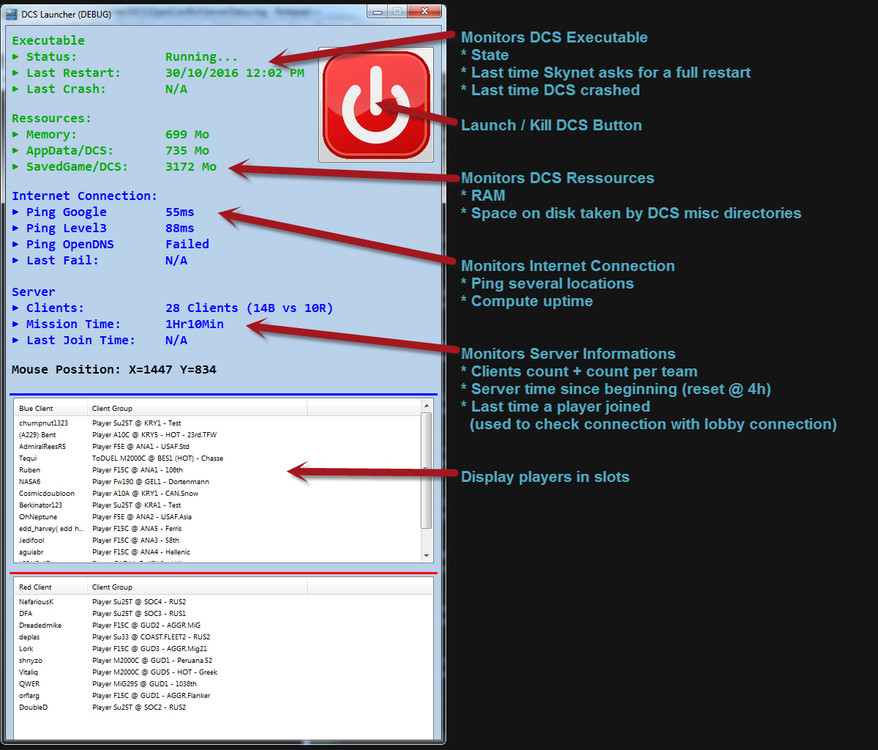Image resolution: width=878 pixels, height=750 pixels.
Task: Click the '28 Clients (14B vs 10R)' text
Action: [249, 309]
